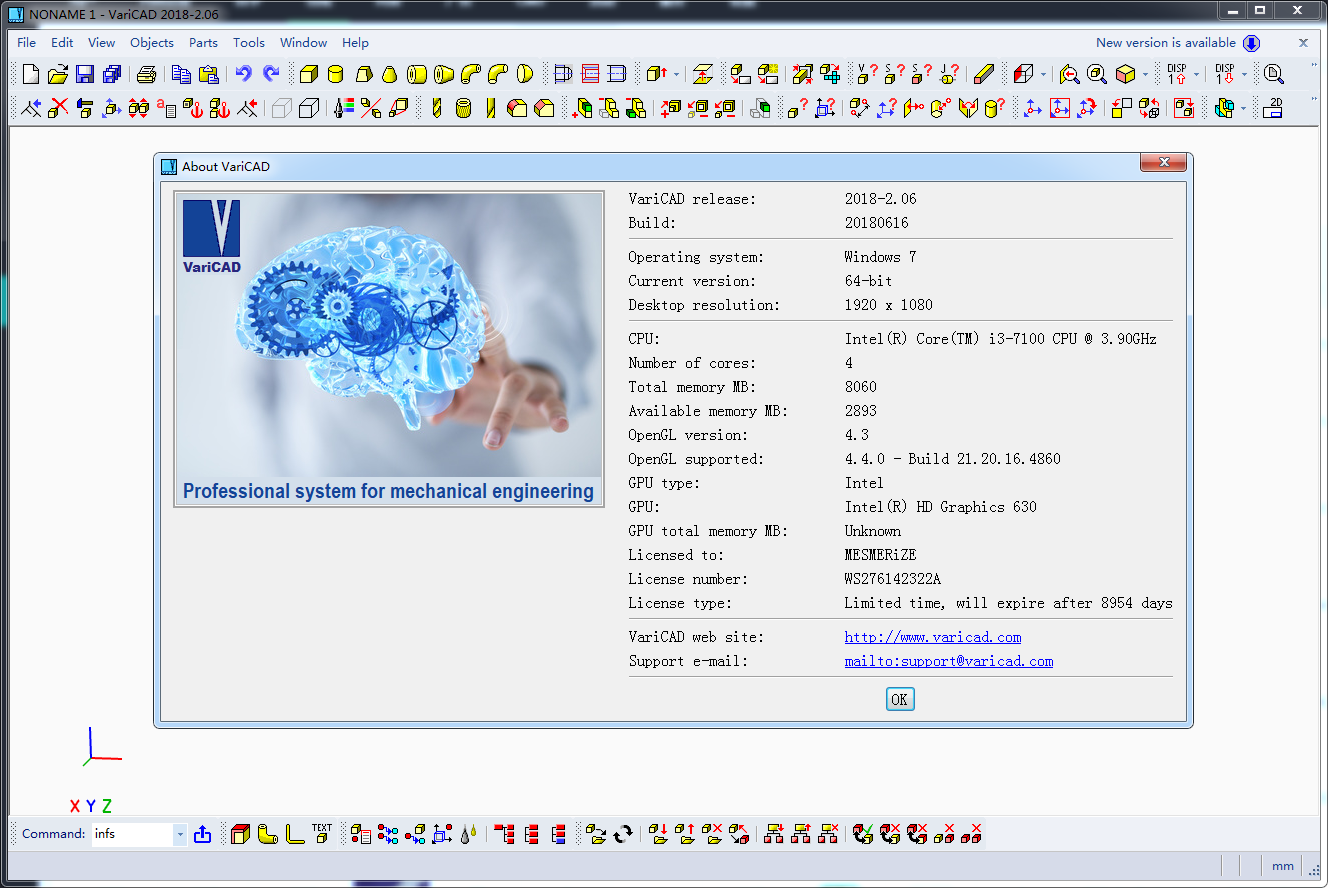The image size is (1328, 888).
Task: Open dropdown arrow beside box with up arrow
Action: [676, 73]
